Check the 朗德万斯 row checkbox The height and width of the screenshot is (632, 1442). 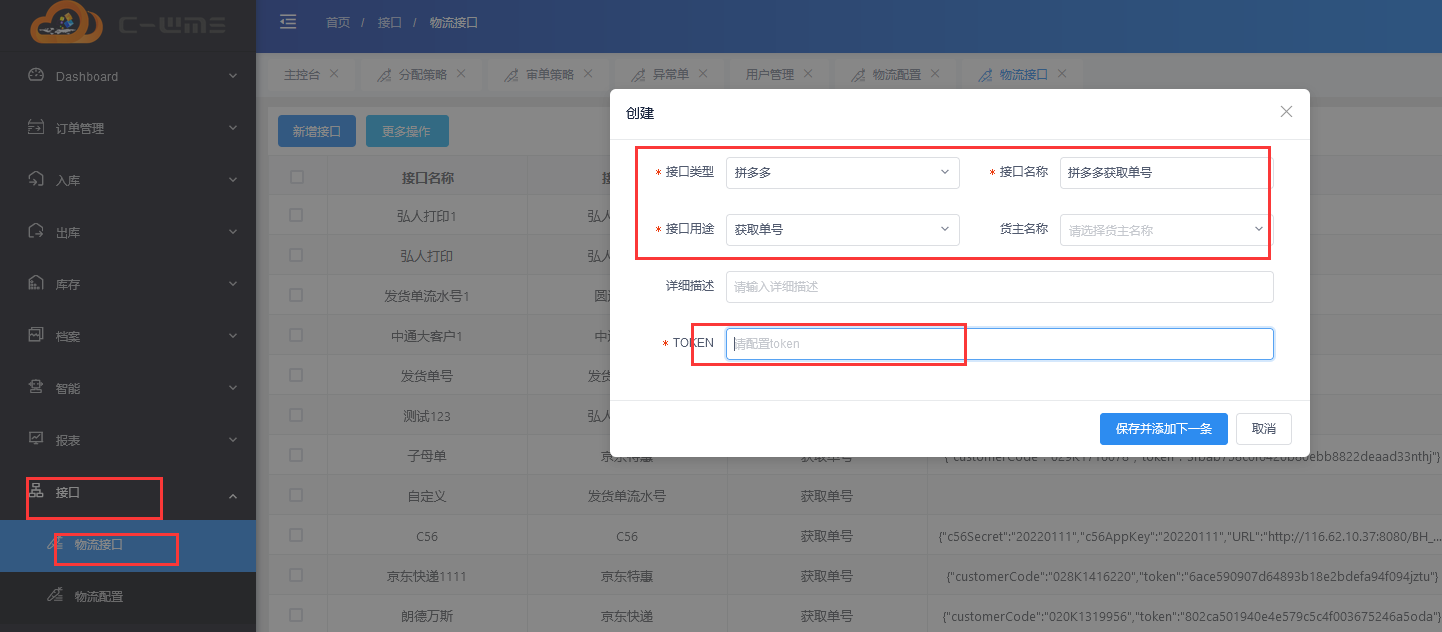coord(296,615)
